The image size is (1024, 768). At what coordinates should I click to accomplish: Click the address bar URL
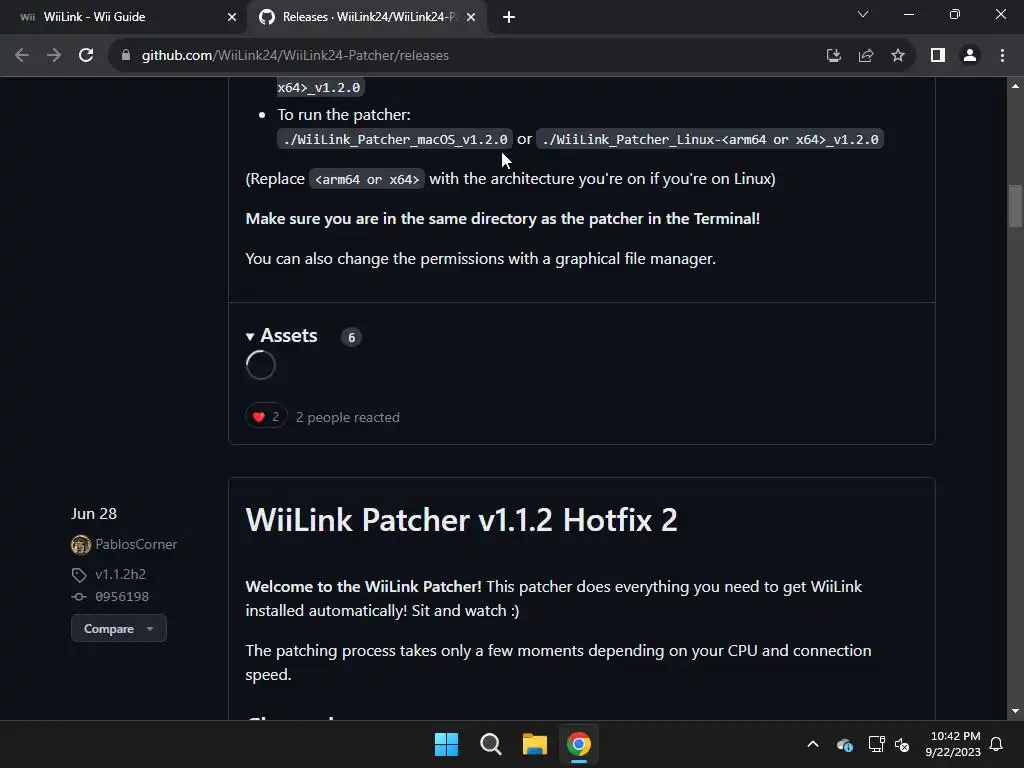point(295,56)
